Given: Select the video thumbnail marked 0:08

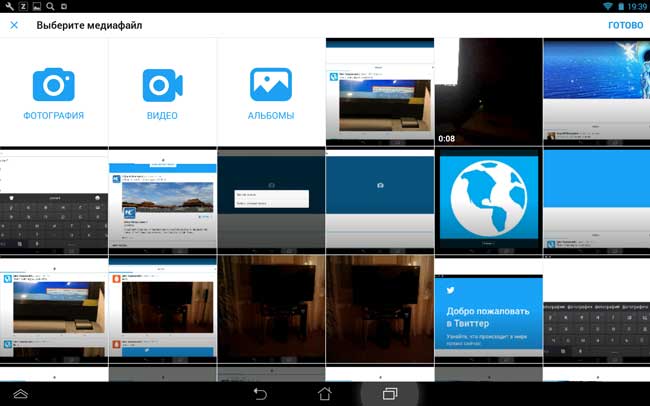Looking at the screenshot, I should click(488, 92).
